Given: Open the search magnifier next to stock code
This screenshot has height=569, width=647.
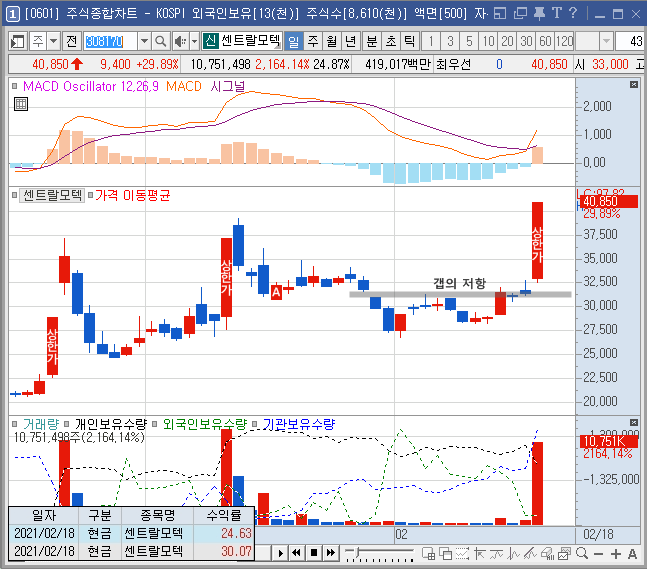Looking at the screenshot, I should click(160, 41).
